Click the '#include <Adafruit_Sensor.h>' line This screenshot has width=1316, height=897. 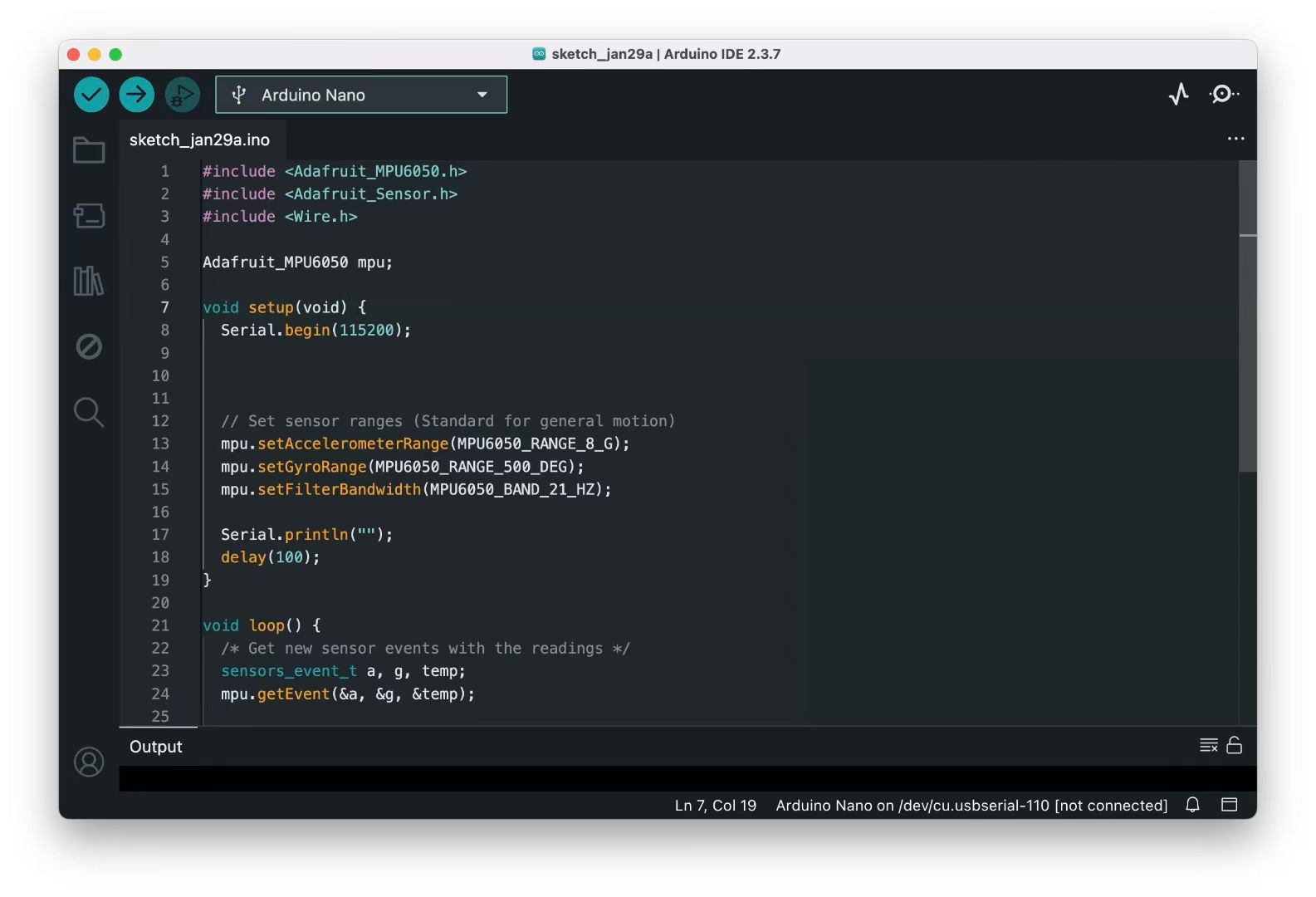pyautogui.click(x=330, y=194)
